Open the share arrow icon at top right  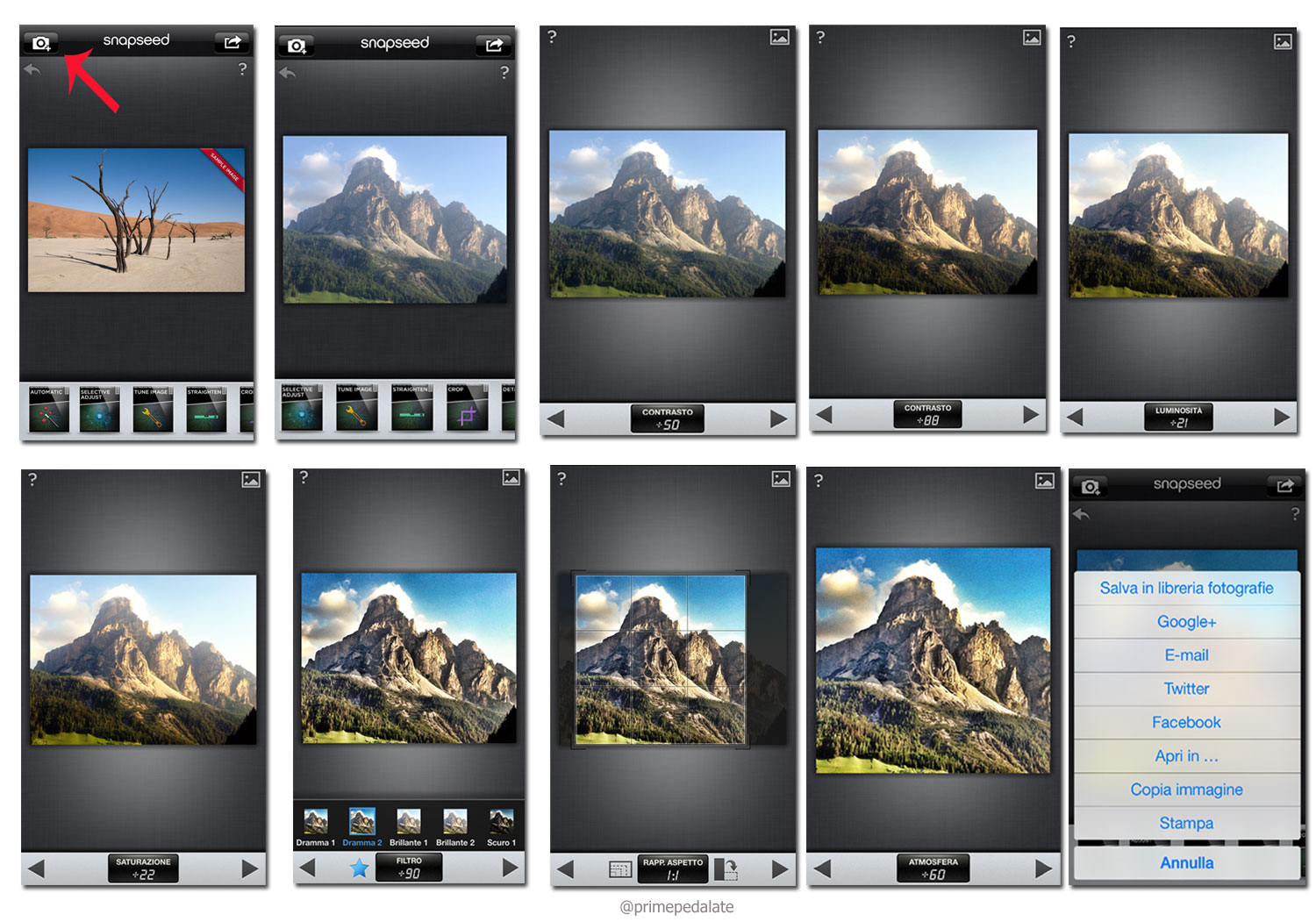click(232, 40)
